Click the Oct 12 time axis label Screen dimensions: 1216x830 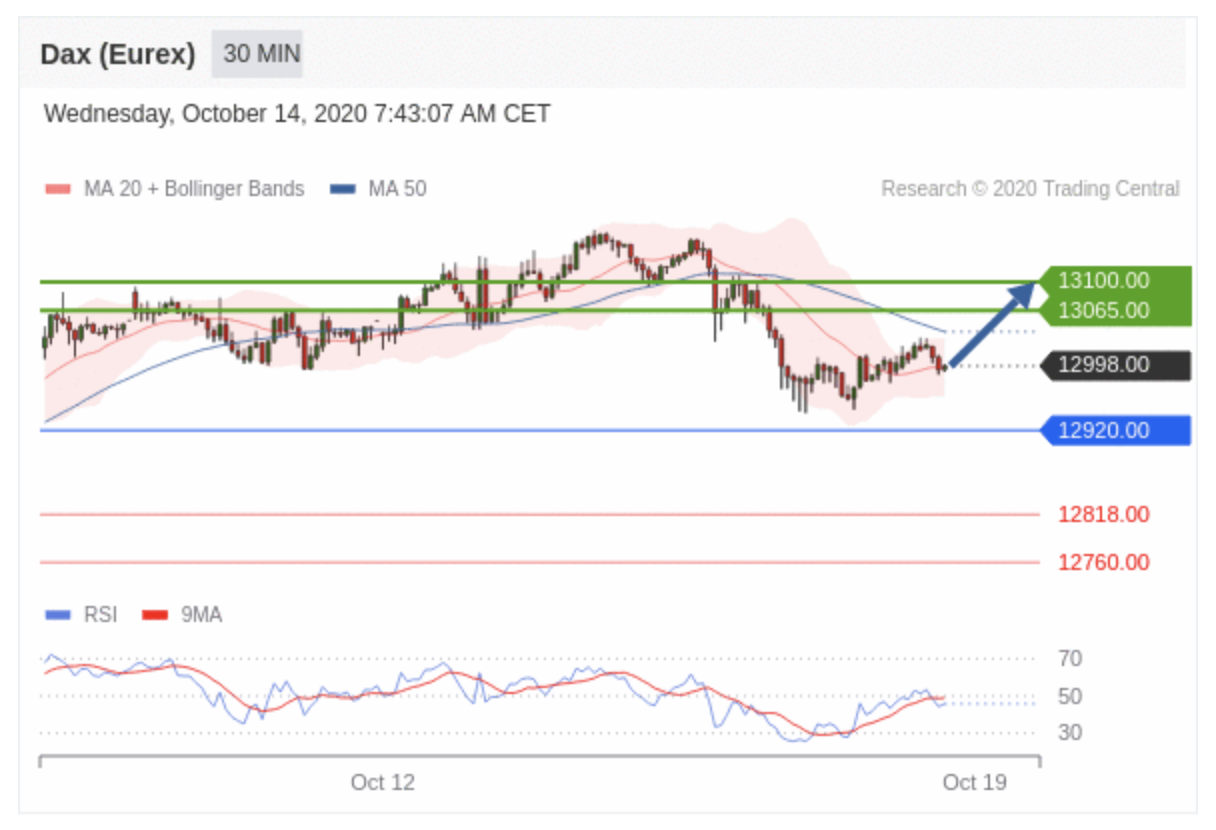pos(382,782)
